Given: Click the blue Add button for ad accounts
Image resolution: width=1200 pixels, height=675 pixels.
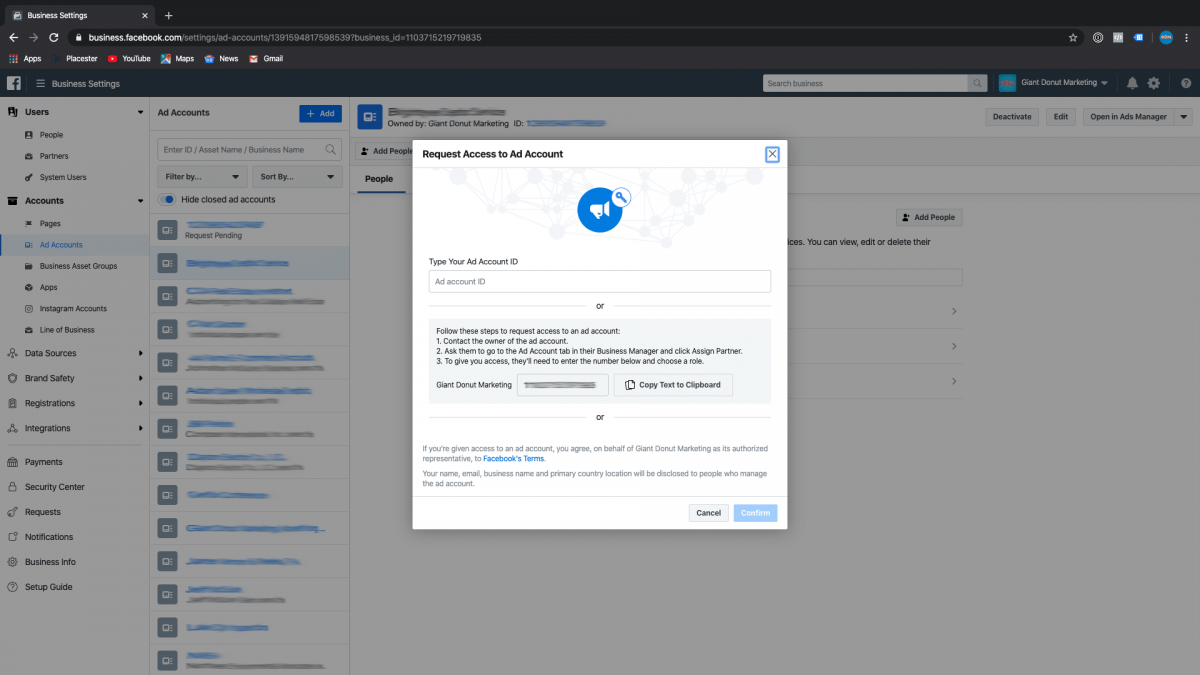Looking at the screenshot, I should (320, 113).
